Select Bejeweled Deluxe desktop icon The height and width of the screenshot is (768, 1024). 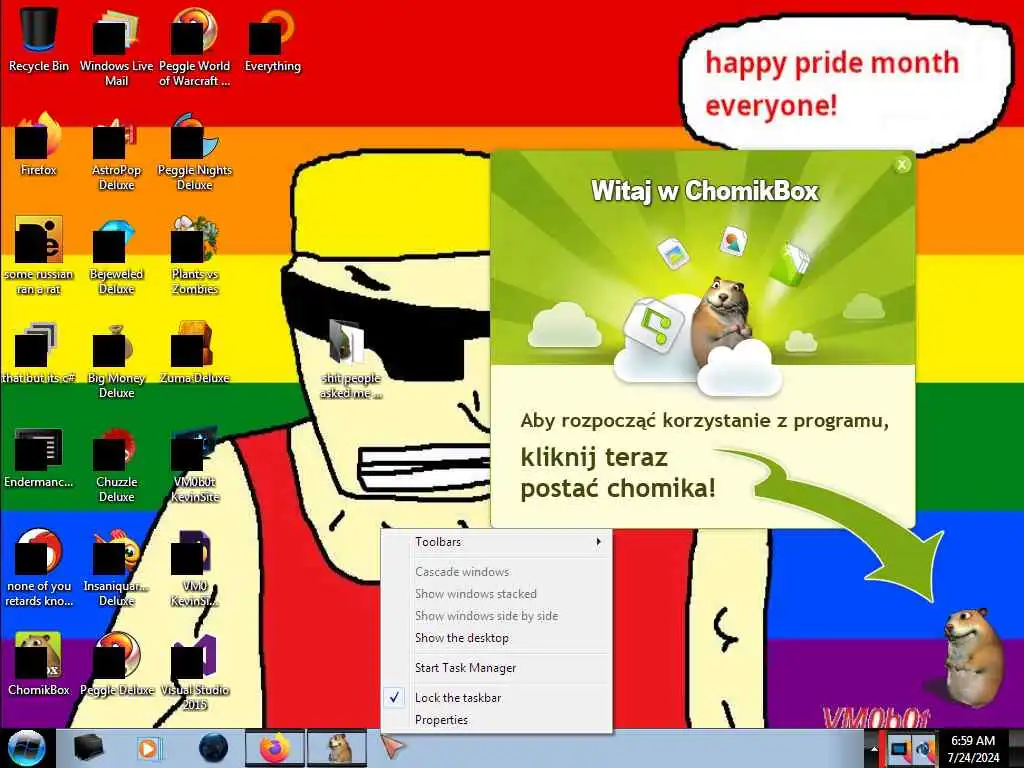[x=116, y=255]
